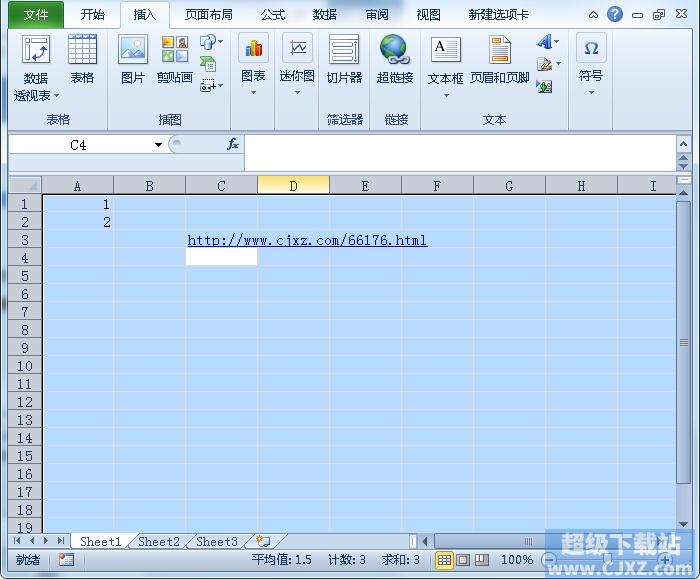Viewport: 700px width, 579px height.
Task: Open the 图表 chart dropdown
Action: click(x=253, y=93)
